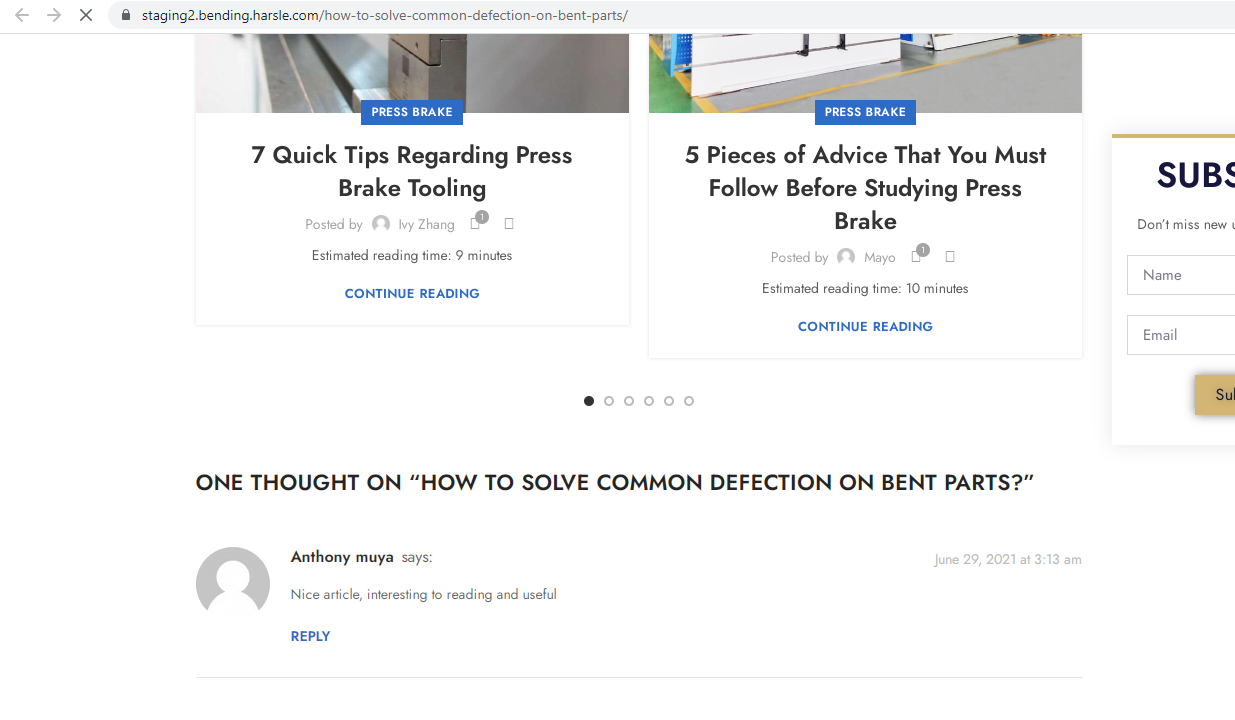Click Ivy Zhang author avatar
Screen dimensions: 1235x720
pos(381,224)
